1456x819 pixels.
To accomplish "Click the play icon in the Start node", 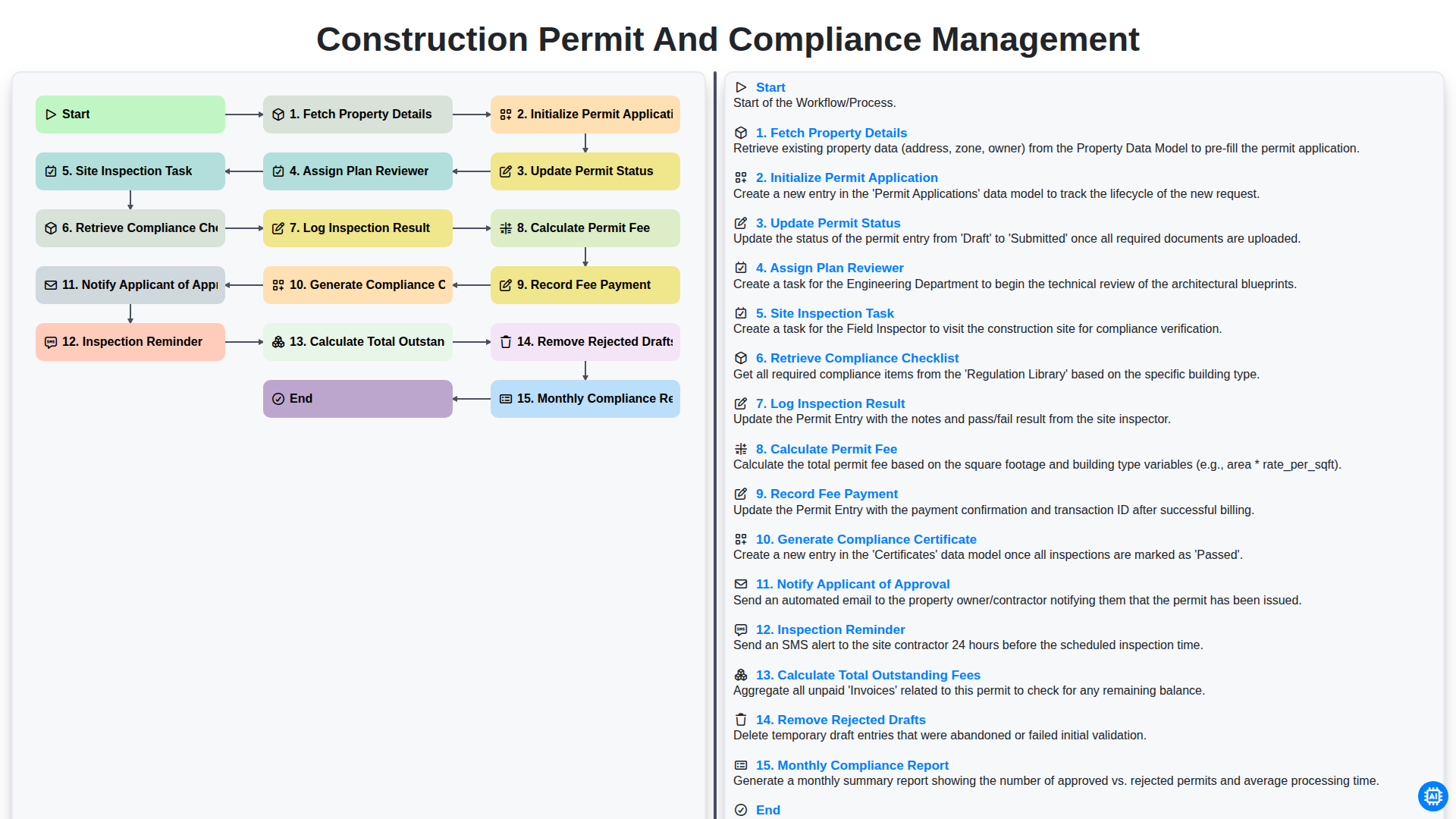I will click(51, 115).
